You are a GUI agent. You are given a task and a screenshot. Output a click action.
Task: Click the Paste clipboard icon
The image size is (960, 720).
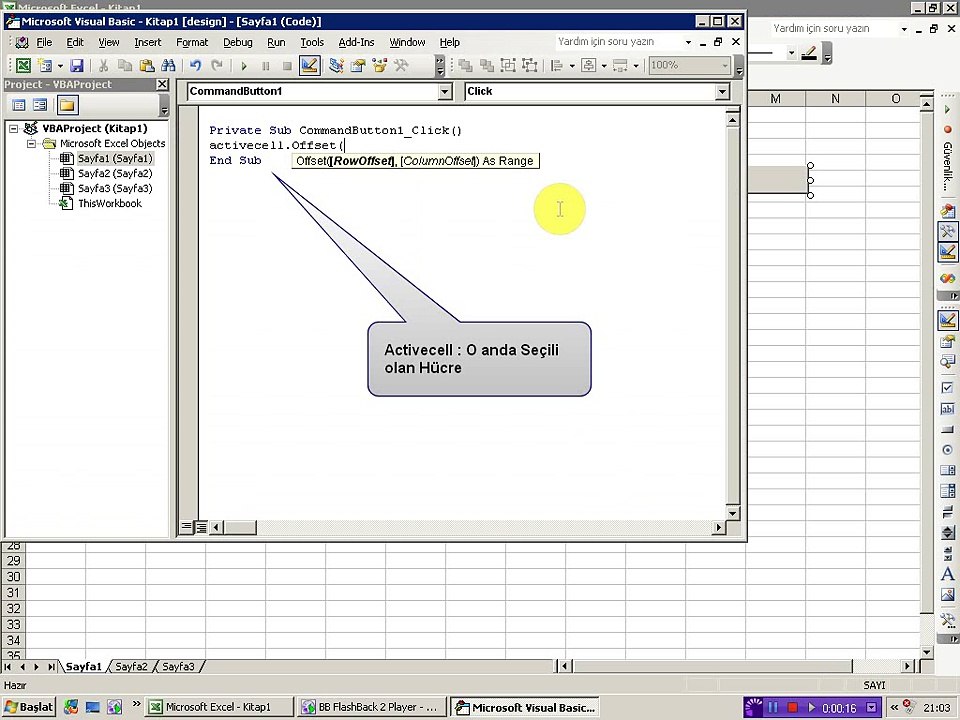(x=146, y=65)
